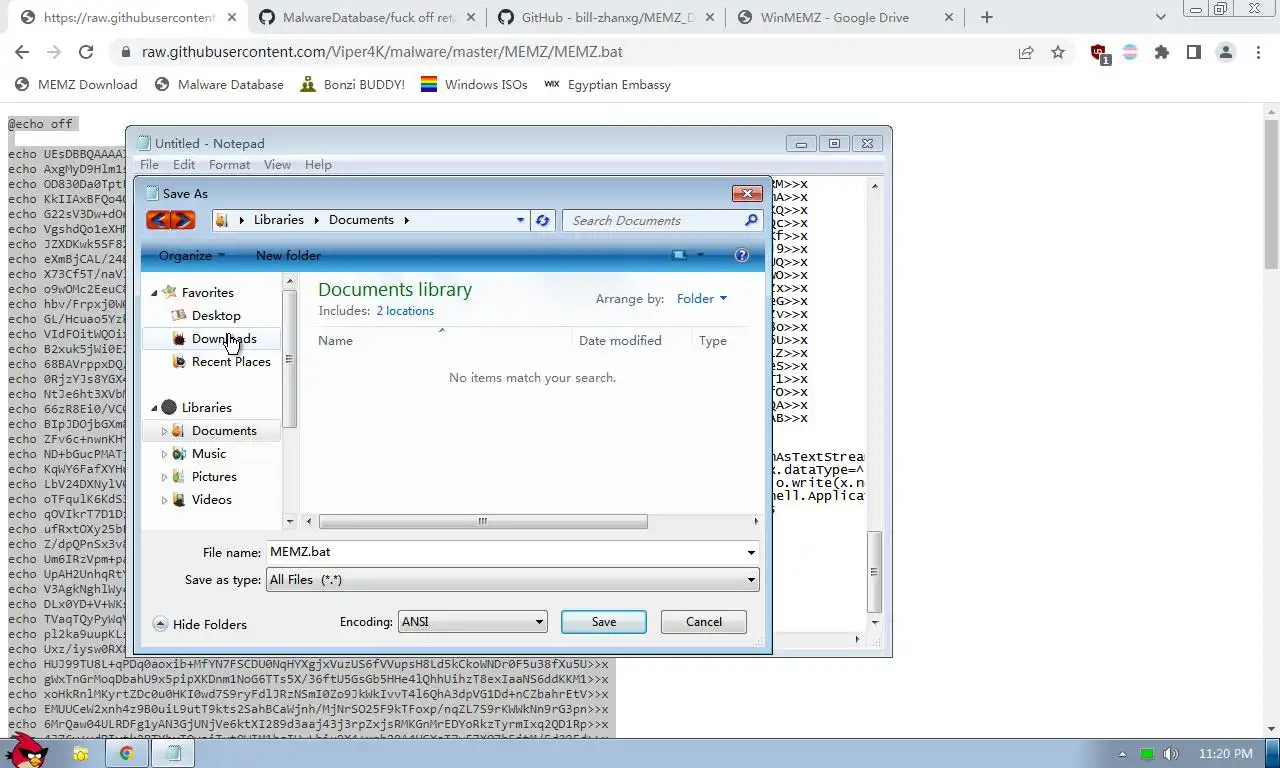Open the Save as type dropdown

pos(512,580)
